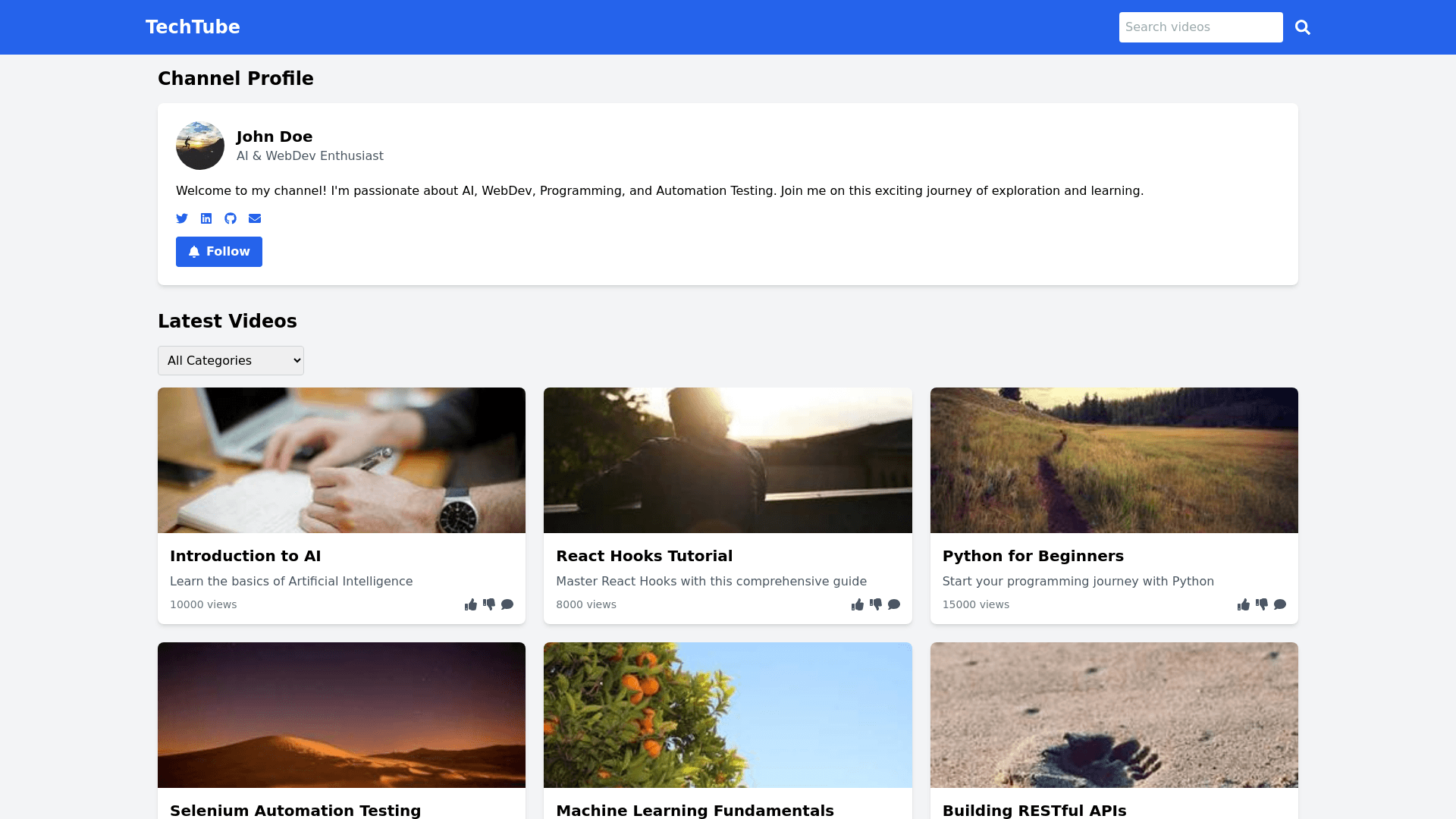Open the Selenium Automation Testing title
This screenshot has height=819, width=1456.
pyautogui.click(x=295, y=810)
